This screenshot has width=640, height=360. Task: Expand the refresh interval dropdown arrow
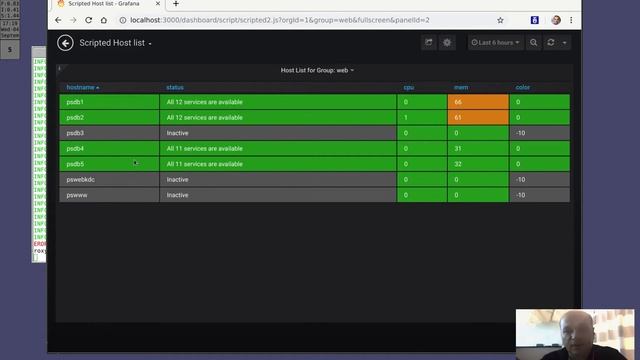pyautogui.click(x=564, y=42)
